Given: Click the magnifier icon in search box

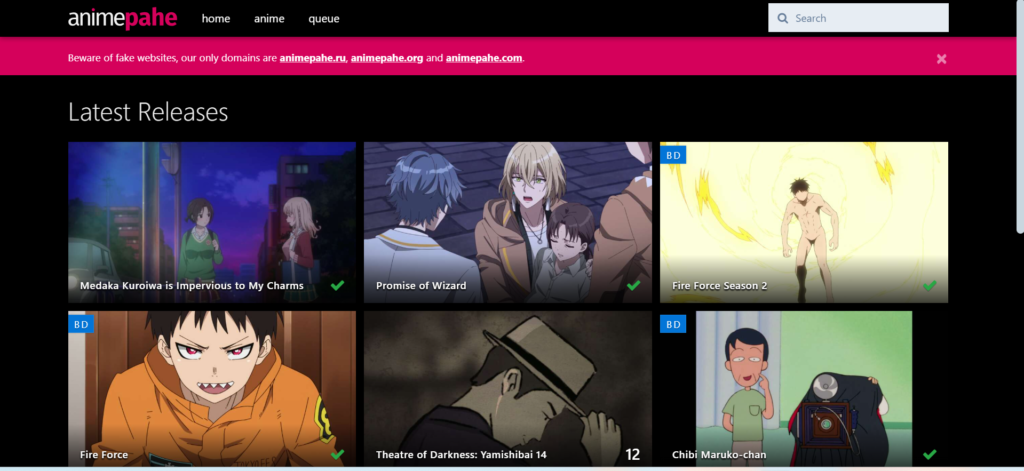Looking at the screenshot, I should (x=782, y=18).
